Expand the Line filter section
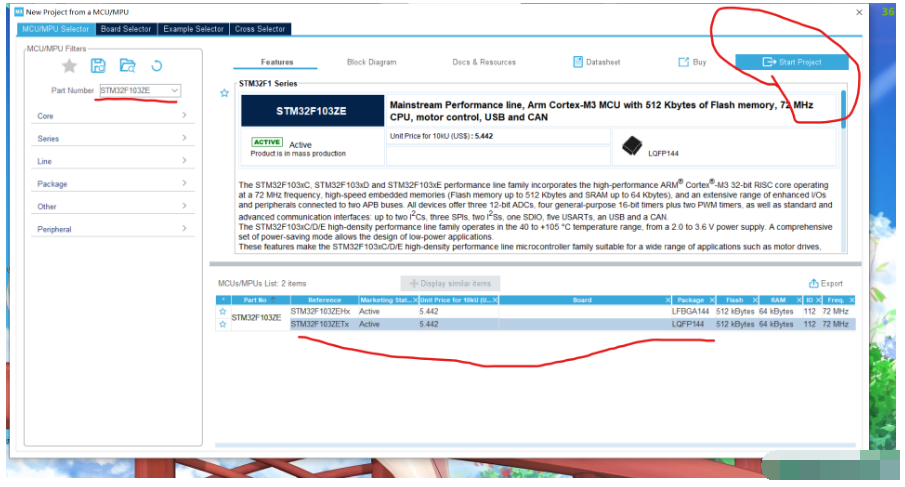The height and width of the screenshot is (487, 905). click(x=113, y=161)
